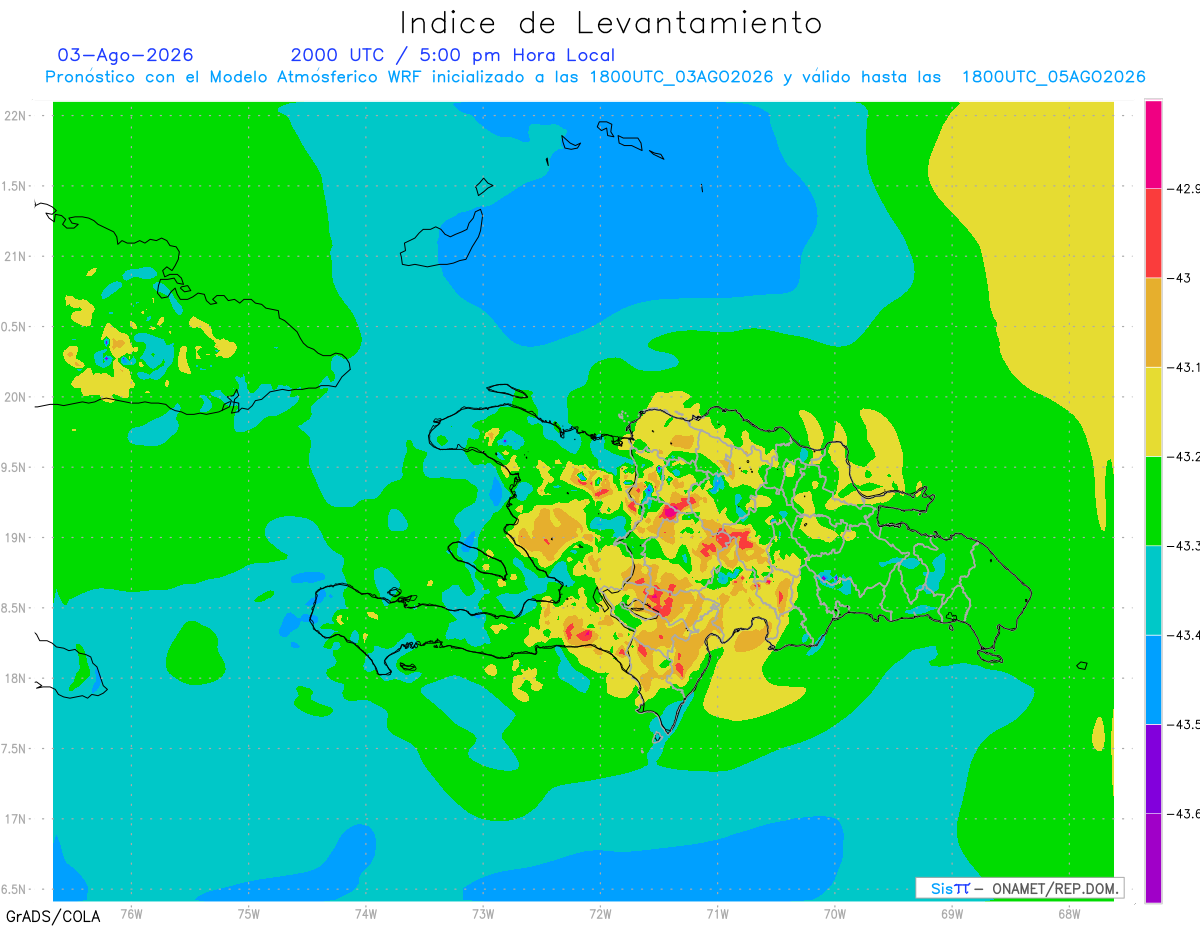Select the longitude label "72W"

coord(600,913)
